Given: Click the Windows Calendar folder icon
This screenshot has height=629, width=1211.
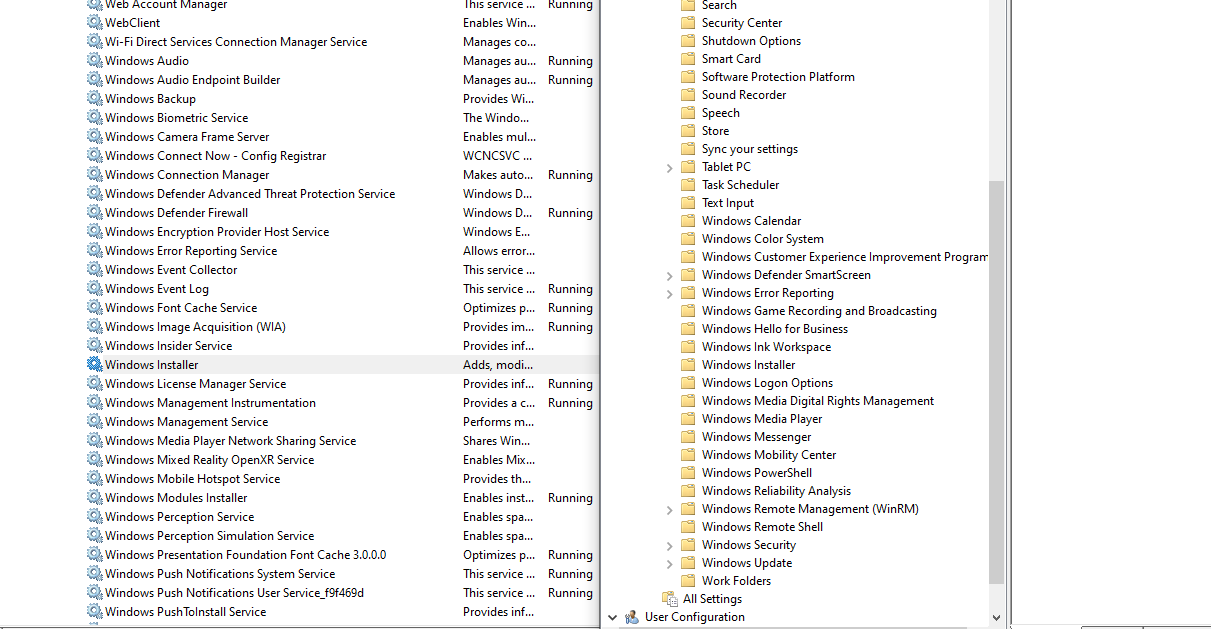Looking at the screenshot, I should [688, 221].
